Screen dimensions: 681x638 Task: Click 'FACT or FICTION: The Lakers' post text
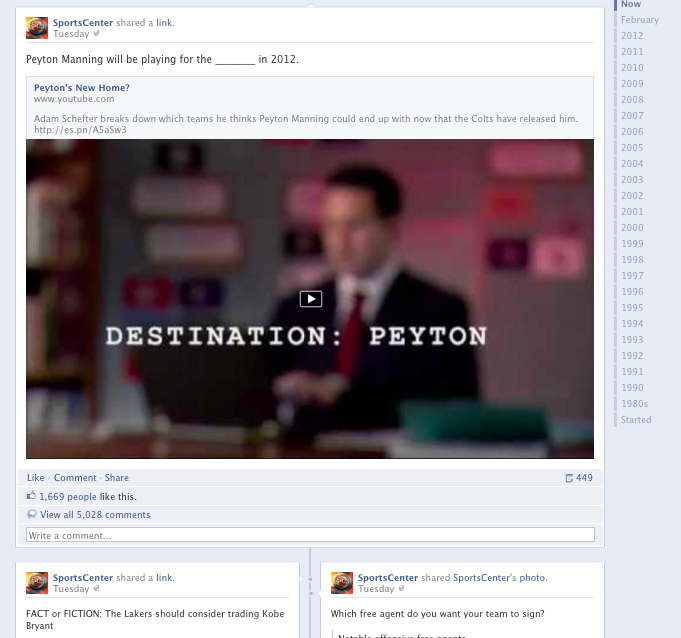[x=155, y=620]
